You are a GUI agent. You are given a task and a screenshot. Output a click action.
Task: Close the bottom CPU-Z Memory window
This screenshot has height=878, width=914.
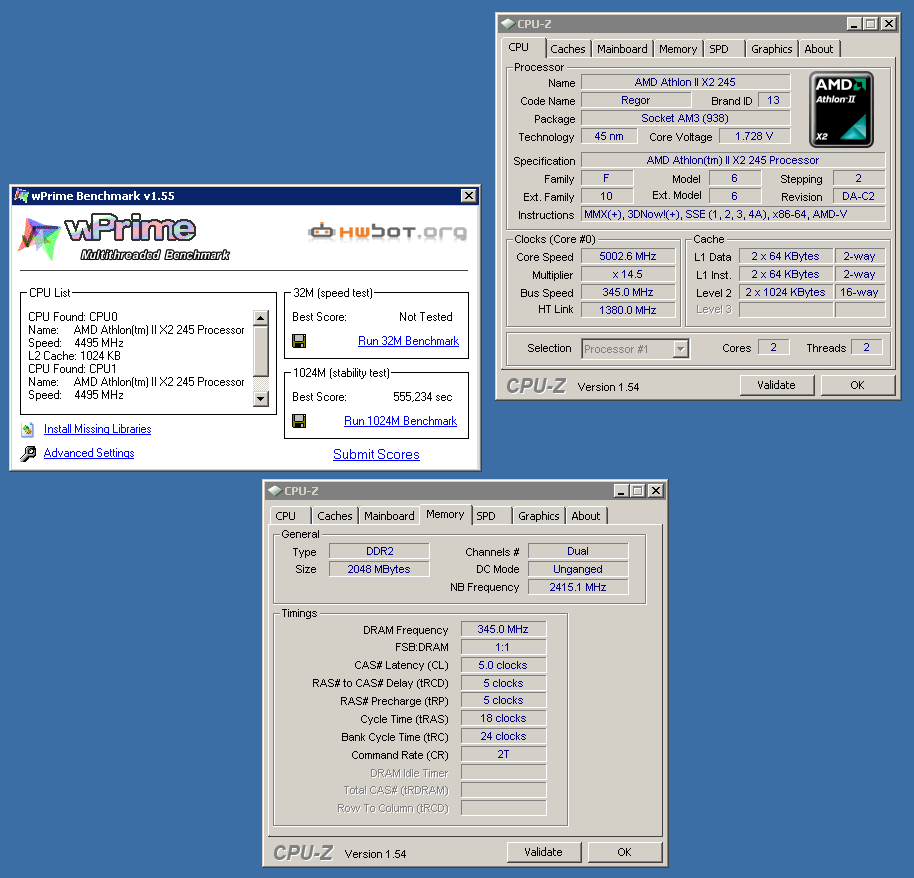(x=655, y=491)
